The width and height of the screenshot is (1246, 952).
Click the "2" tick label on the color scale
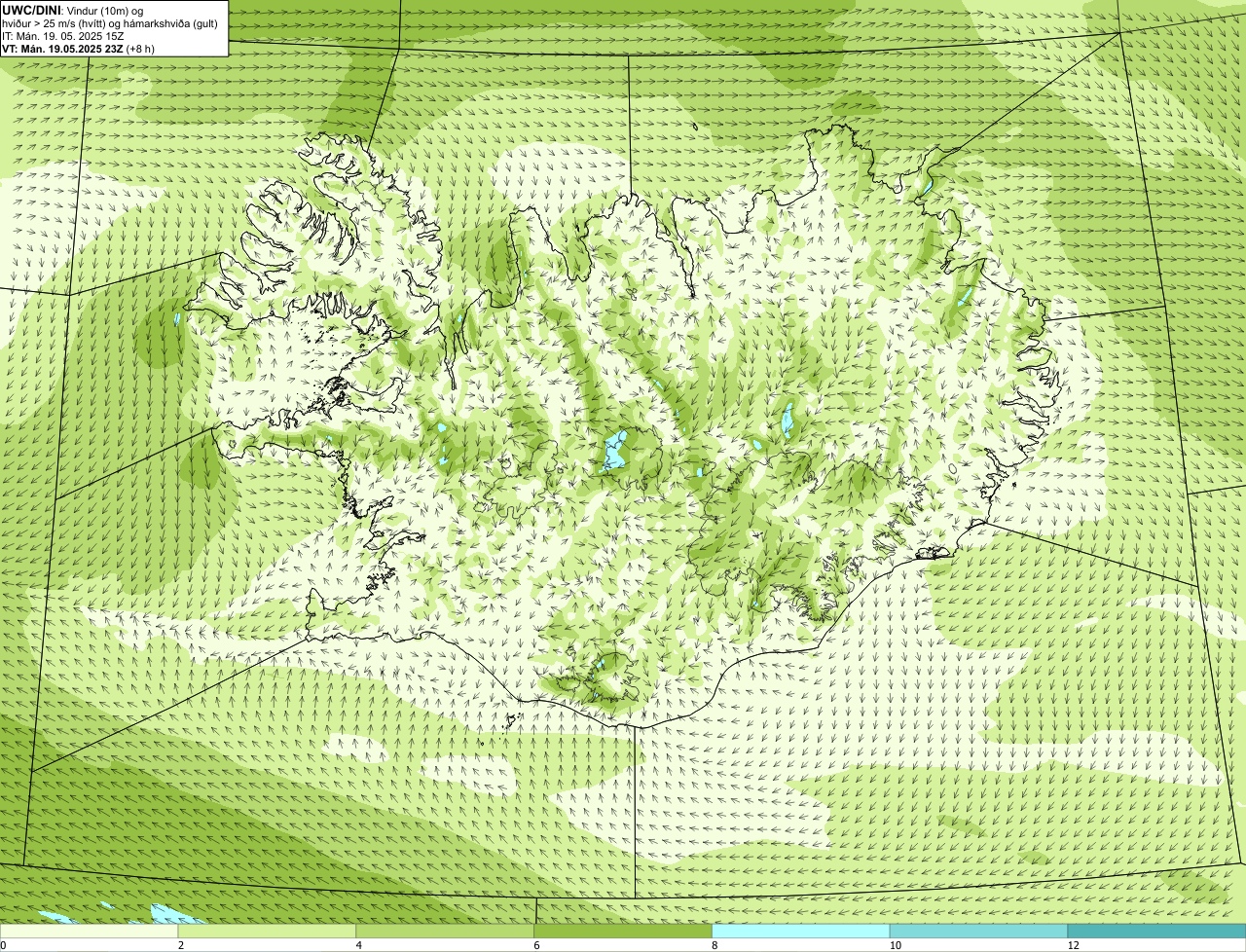click(181, 945)
